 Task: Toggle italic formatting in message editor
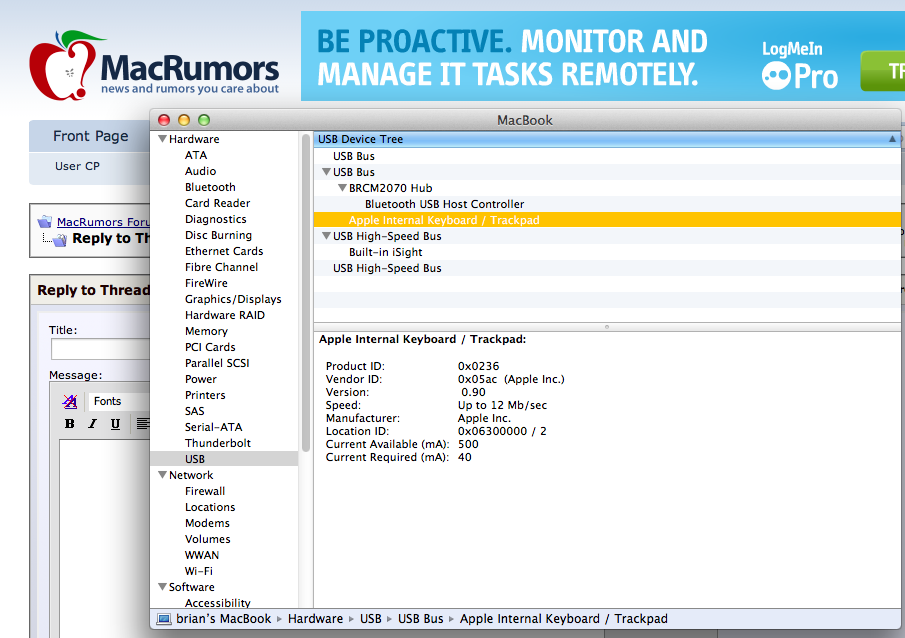[x=92, y=424]
